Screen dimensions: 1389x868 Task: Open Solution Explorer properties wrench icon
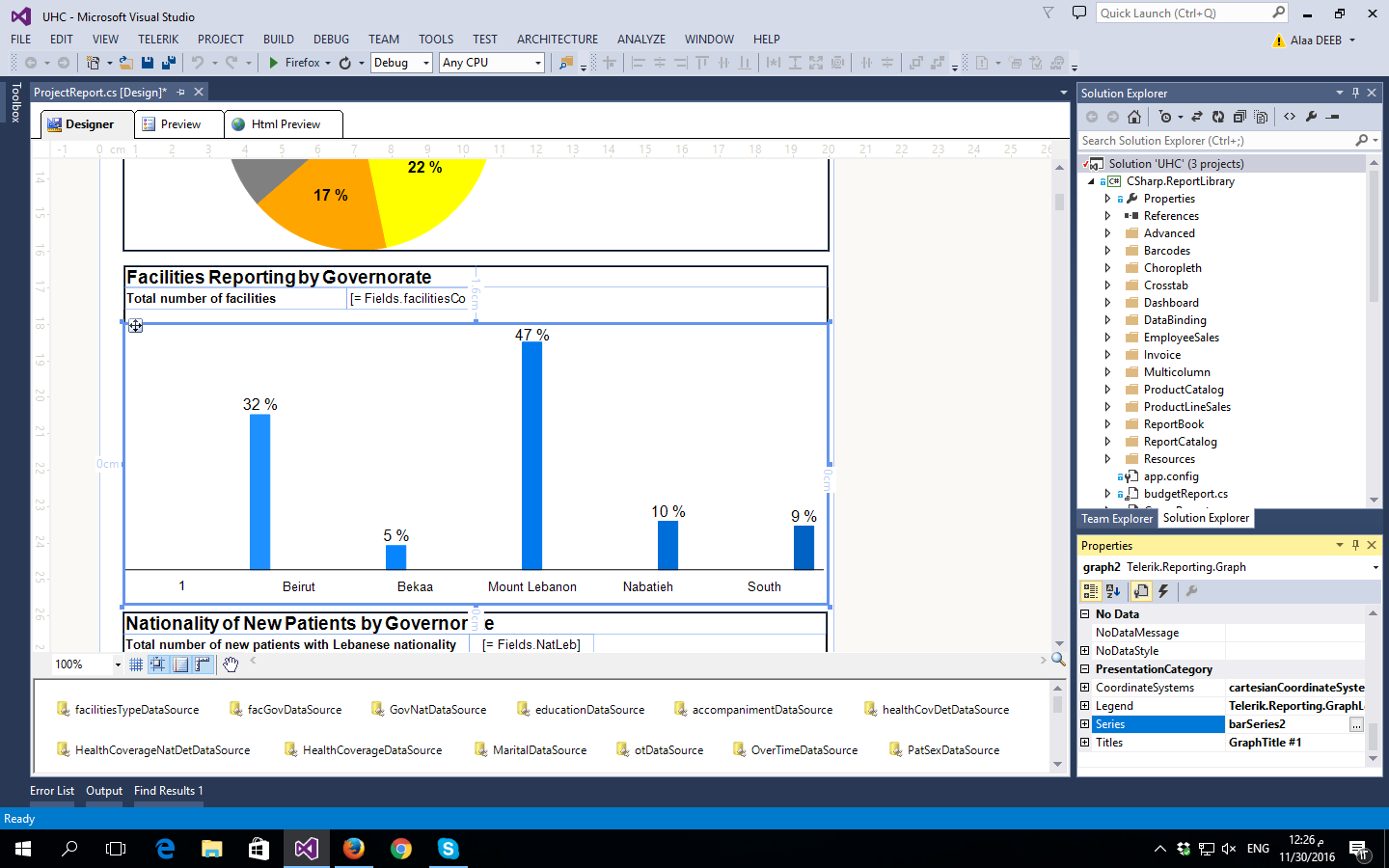(1311, 117)
